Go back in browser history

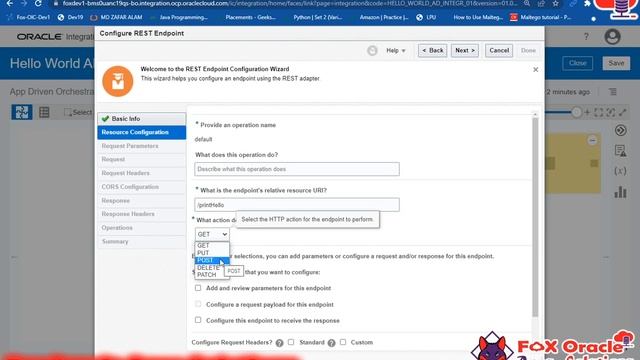[10, 3]
